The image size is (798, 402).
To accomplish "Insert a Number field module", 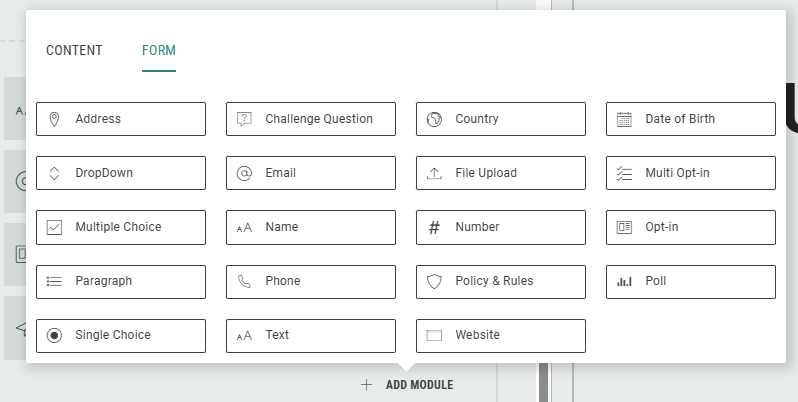I will [x=500, y=227].
